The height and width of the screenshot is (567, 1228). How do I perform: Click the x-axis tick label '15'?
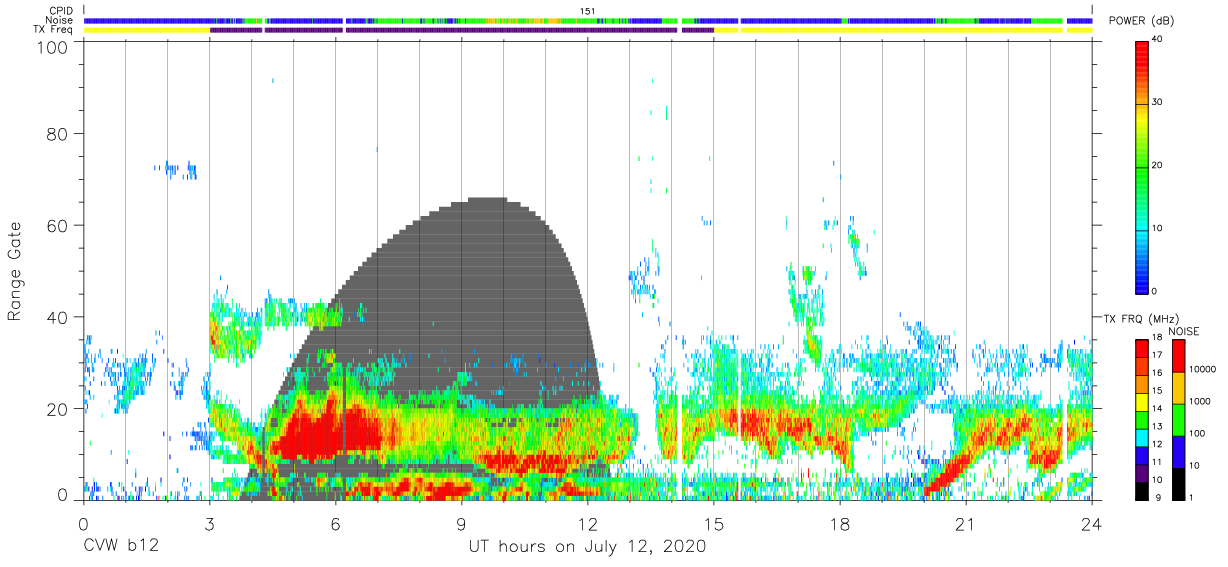point(714,522)
